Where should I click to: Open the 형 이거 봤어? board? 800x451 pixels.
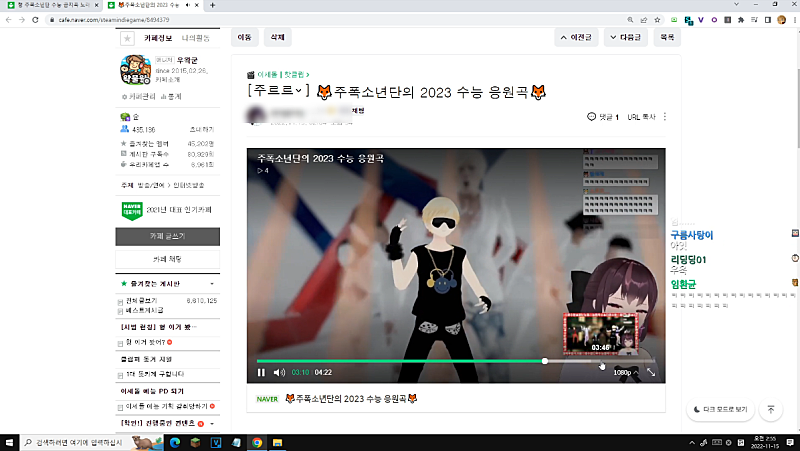(x=145, y=342)
